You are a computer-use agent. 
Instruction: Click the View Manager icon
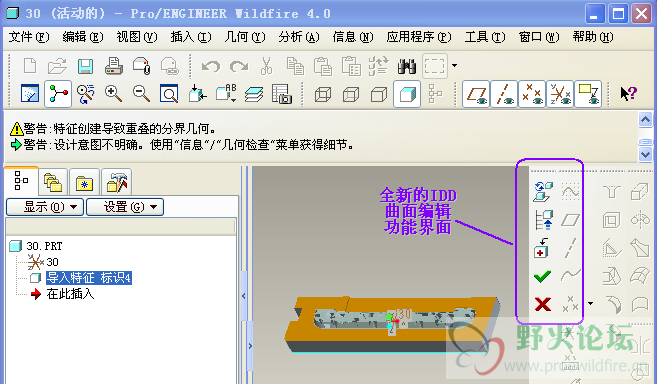282,94
